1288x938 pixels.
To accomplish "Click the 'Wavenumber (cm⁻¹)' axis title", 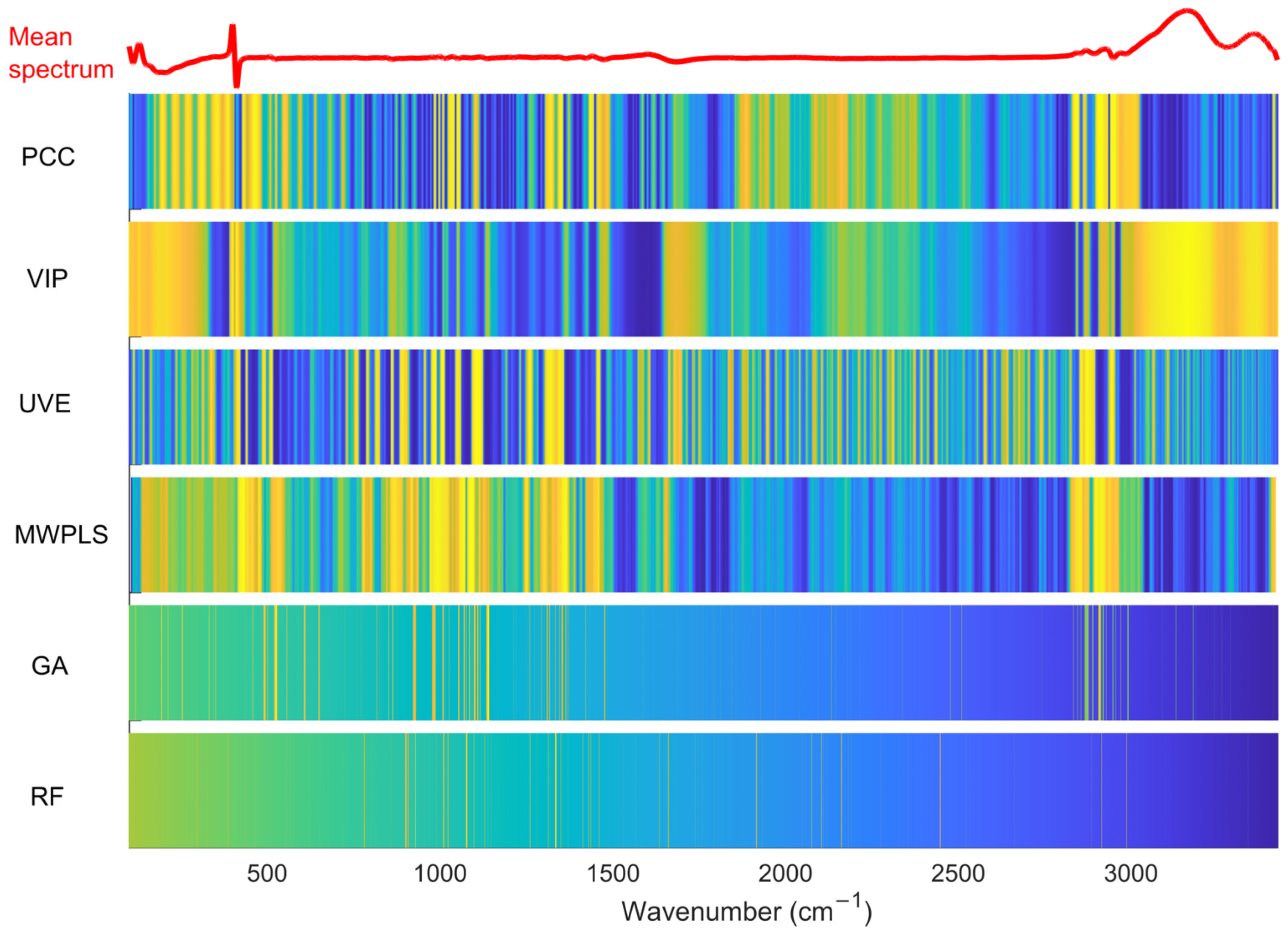I will pyautogui.click(x=746, y=910).
